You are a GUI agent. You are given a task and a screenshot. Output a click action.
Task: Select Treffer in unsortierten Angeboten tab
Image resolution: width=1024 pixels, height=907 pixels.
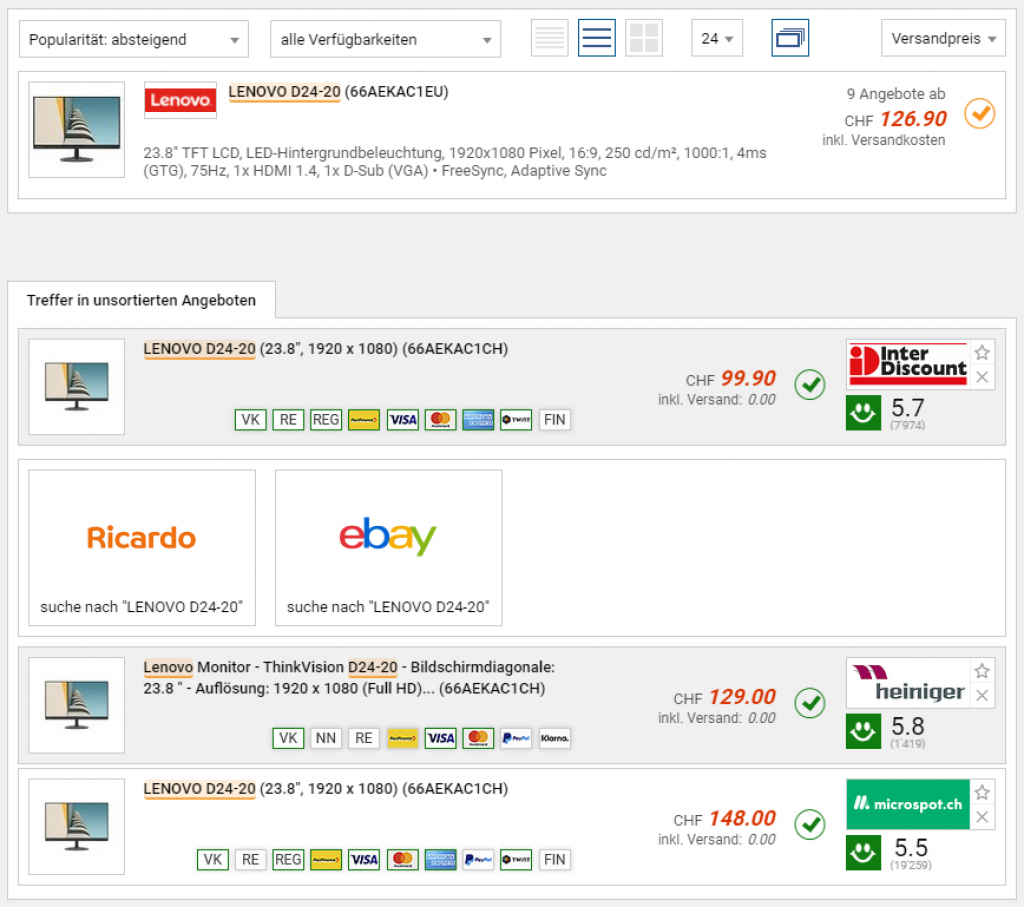coord(141,300)
